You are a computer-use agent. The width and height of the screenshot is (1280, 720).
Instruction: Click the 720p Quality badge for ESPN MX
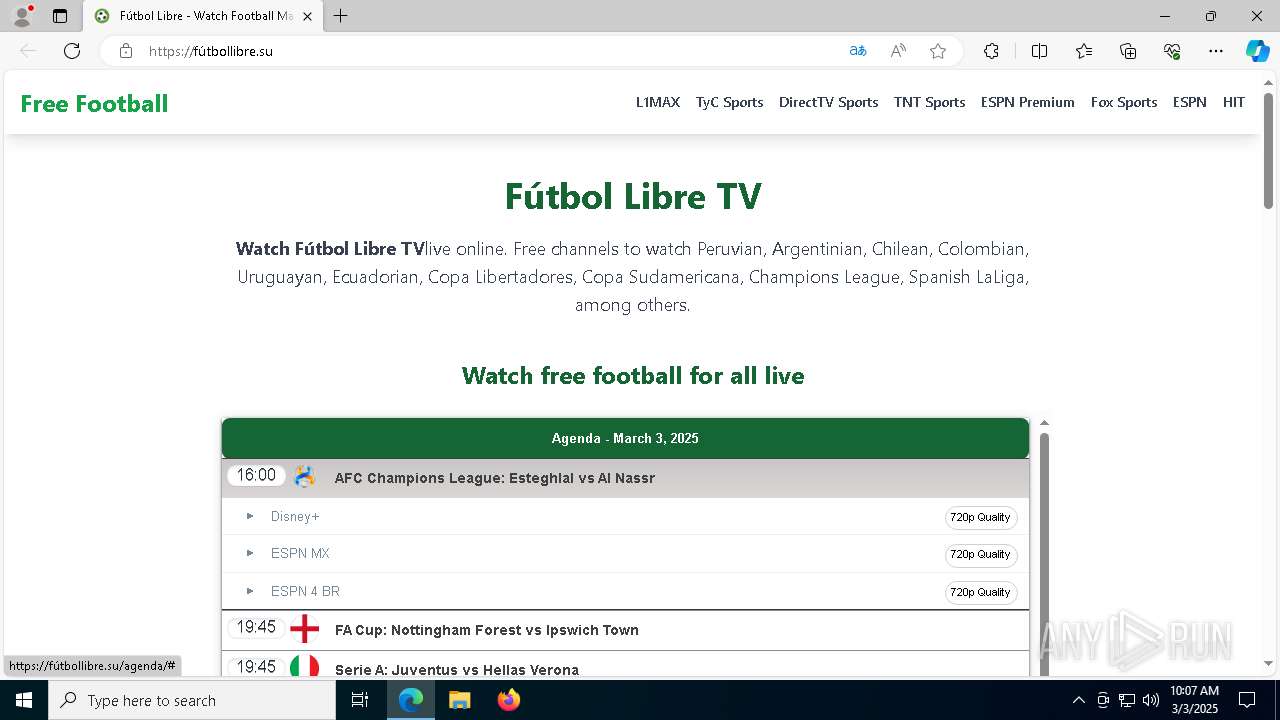click(980, 554)
